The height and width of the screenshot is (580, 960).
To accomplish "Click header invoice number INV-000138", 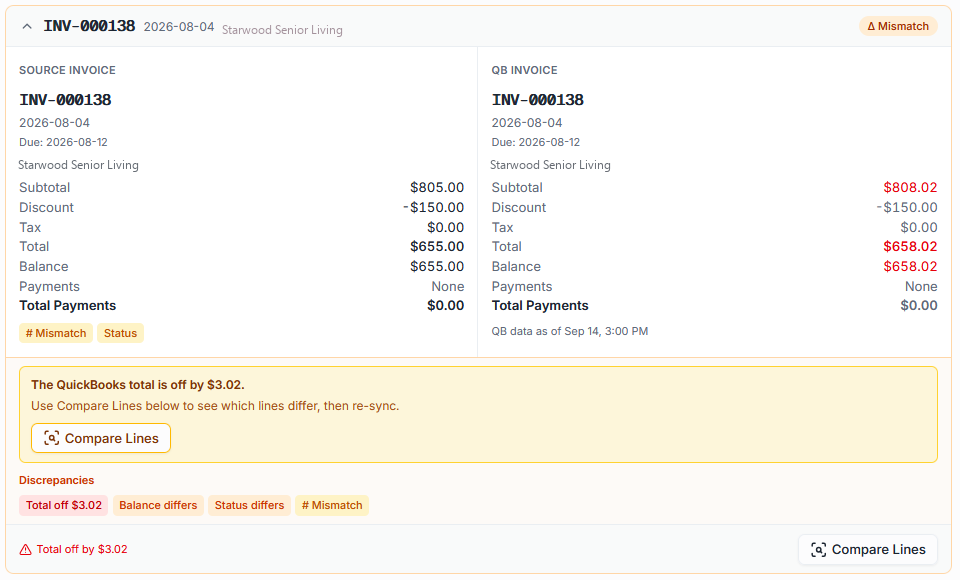I will 89,26.
